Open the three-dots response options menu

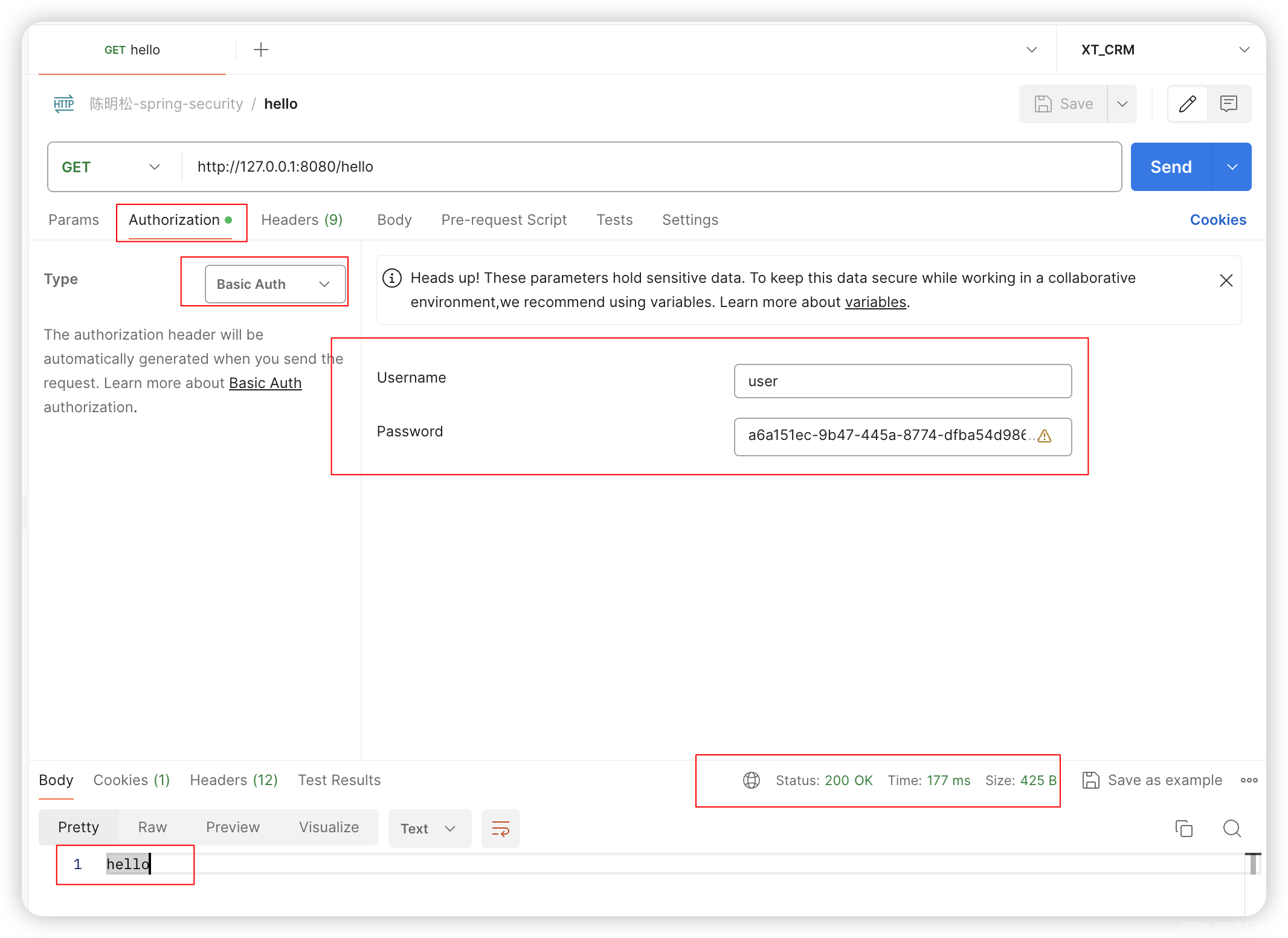[x=1249, y=780]
